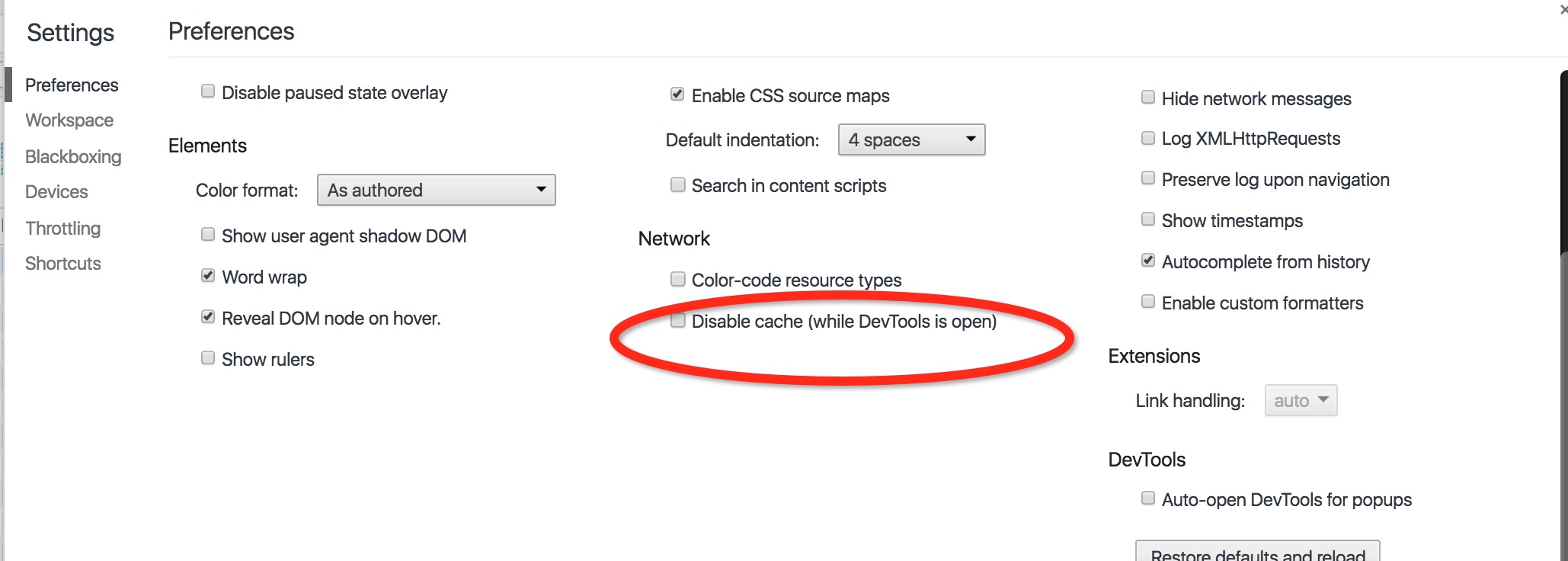Open Shortcuts settings section

point(63,264)
